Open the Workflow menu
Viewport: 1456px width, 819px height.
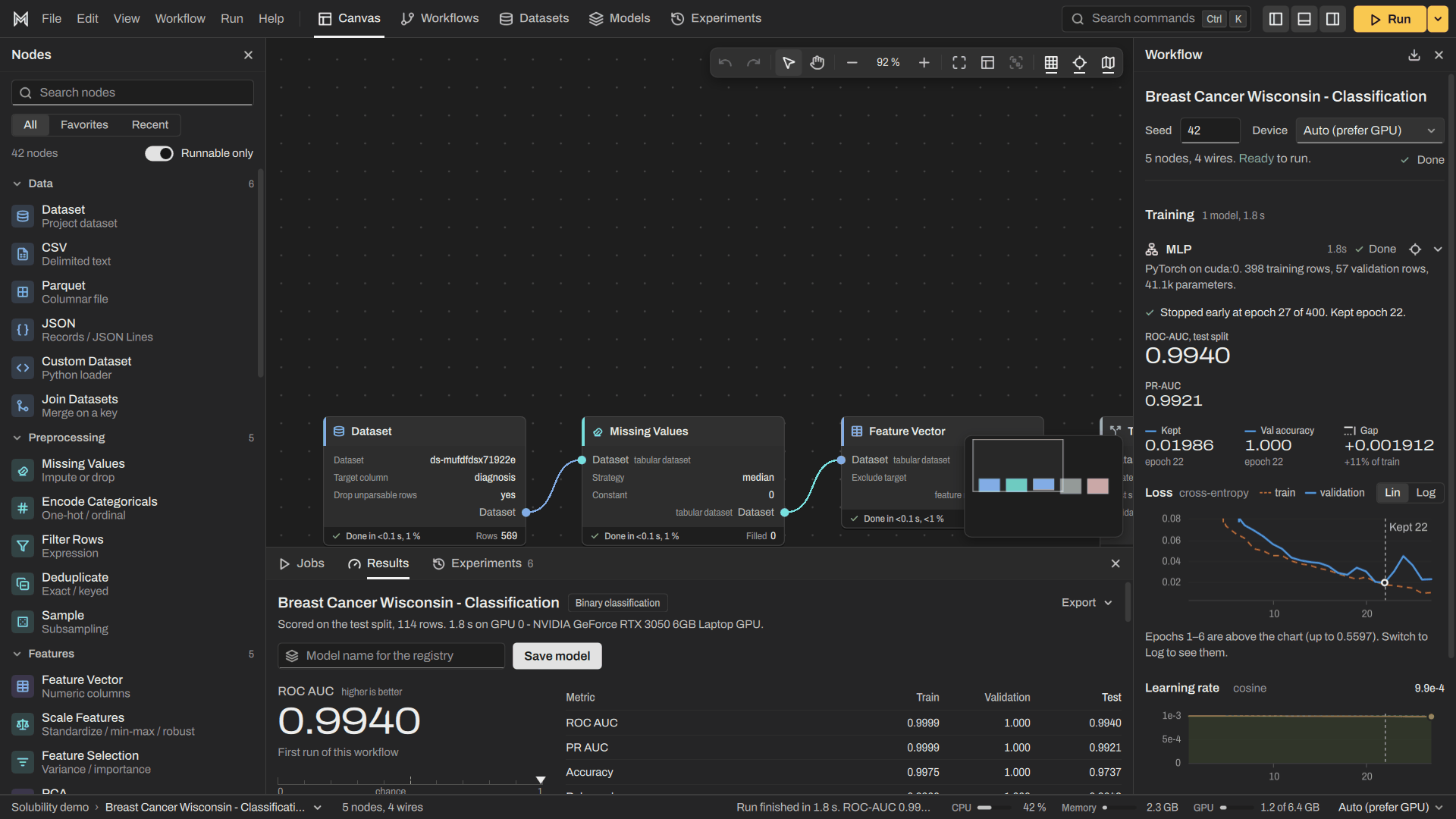[180, 19]
